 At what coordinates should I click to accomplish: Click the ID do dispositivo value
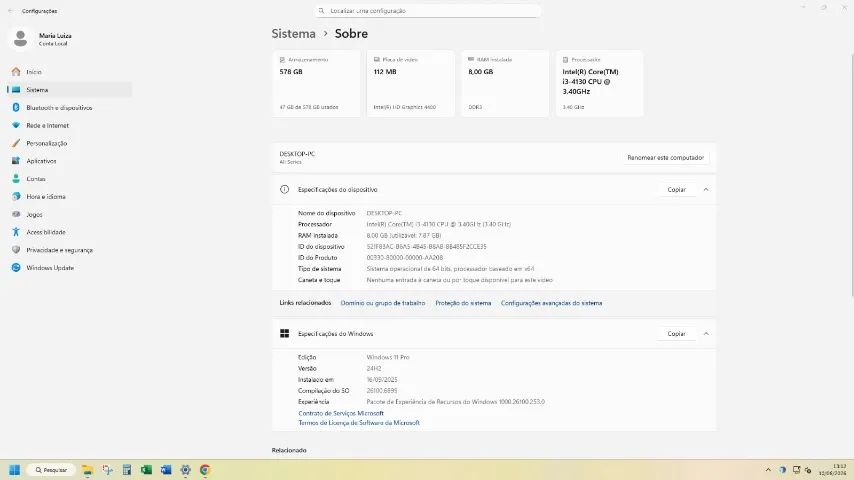pyautogui.click(x=426, y=246)
